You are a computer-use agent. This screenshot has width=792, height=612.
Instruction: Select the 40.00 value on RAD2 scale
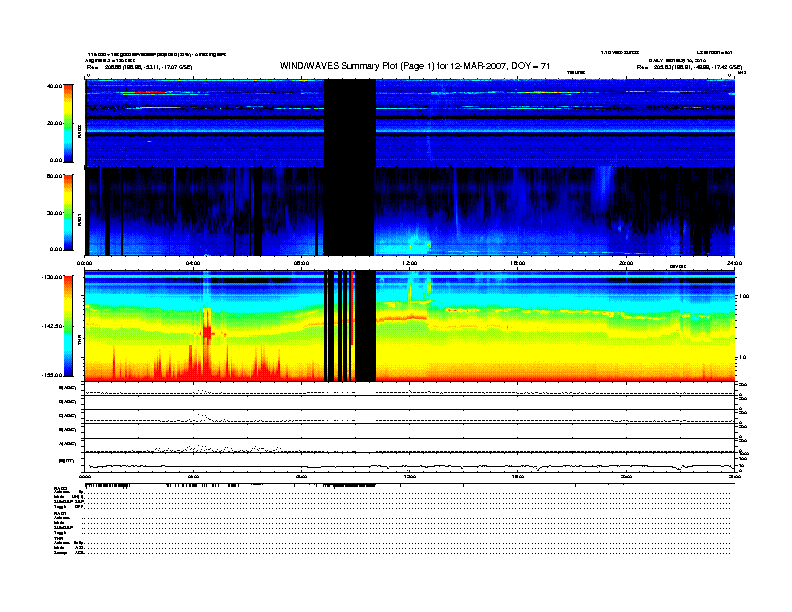click(x=55, y=86)
